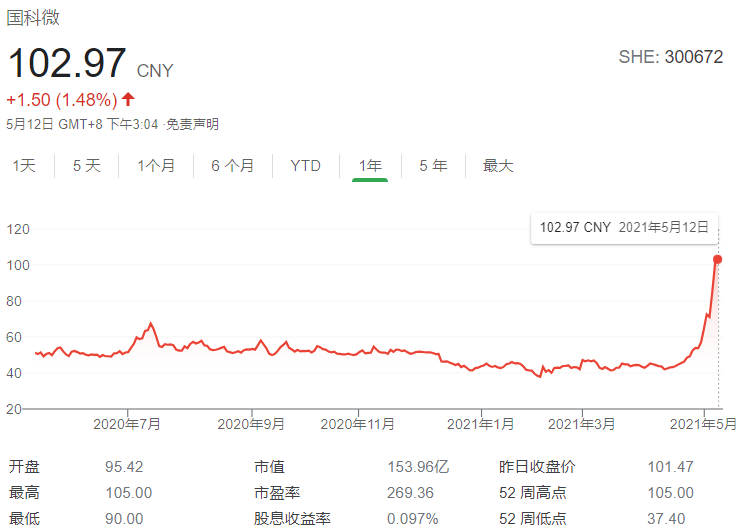Click the 市值 value 153.96亿

tap(418, 467)
